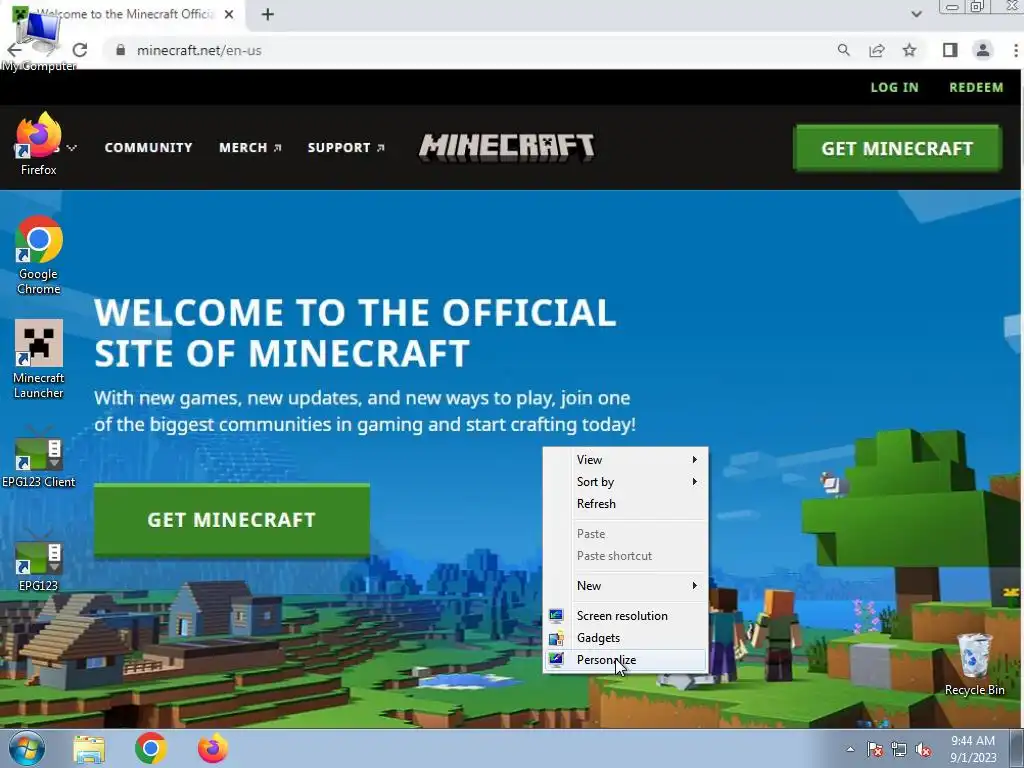Click the Action Center flag tray icon
This screenshot has width=1024, height=768.
pos(875,750)
